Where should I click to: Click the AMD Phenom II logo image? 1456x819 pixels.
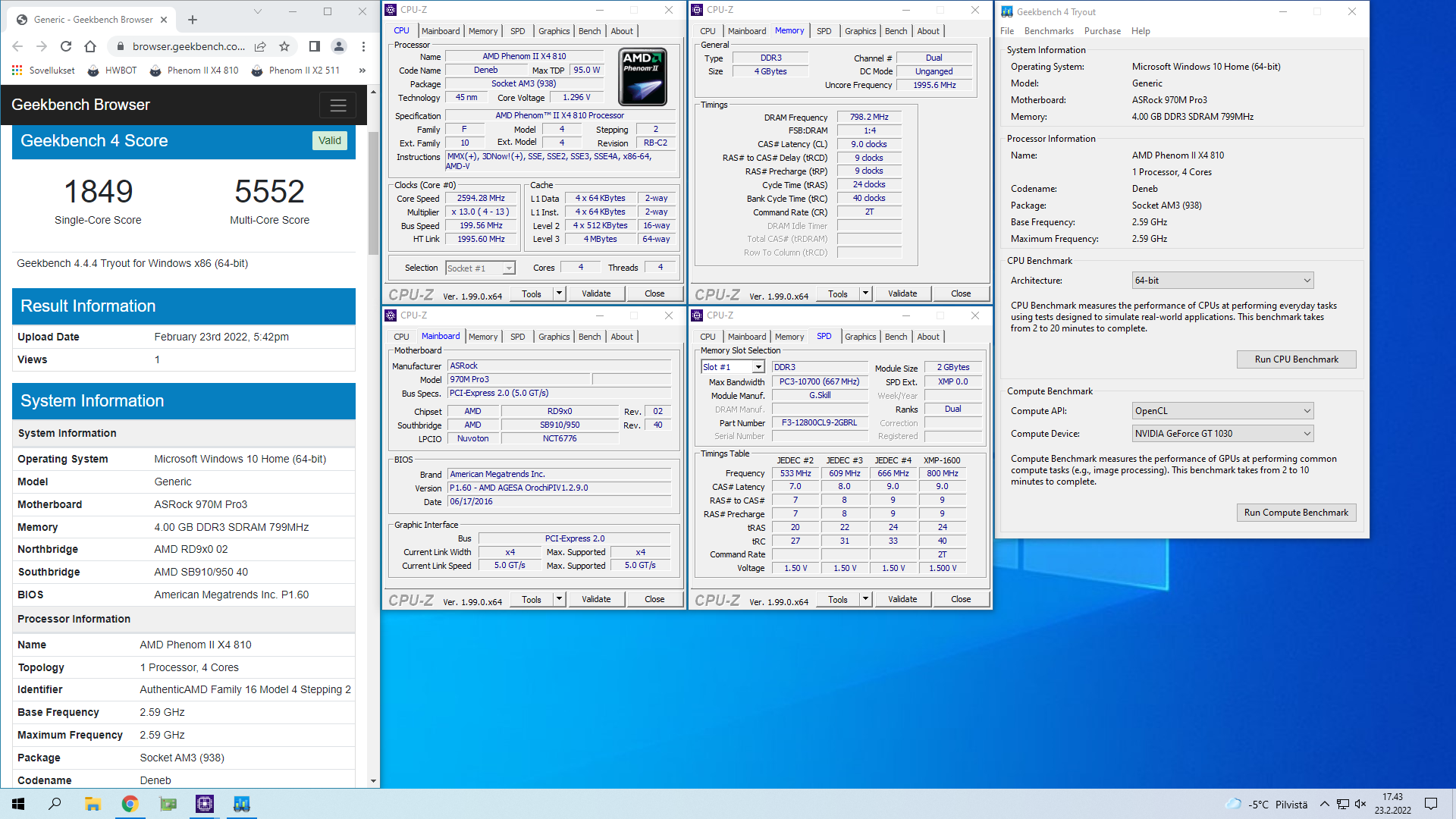643,77
